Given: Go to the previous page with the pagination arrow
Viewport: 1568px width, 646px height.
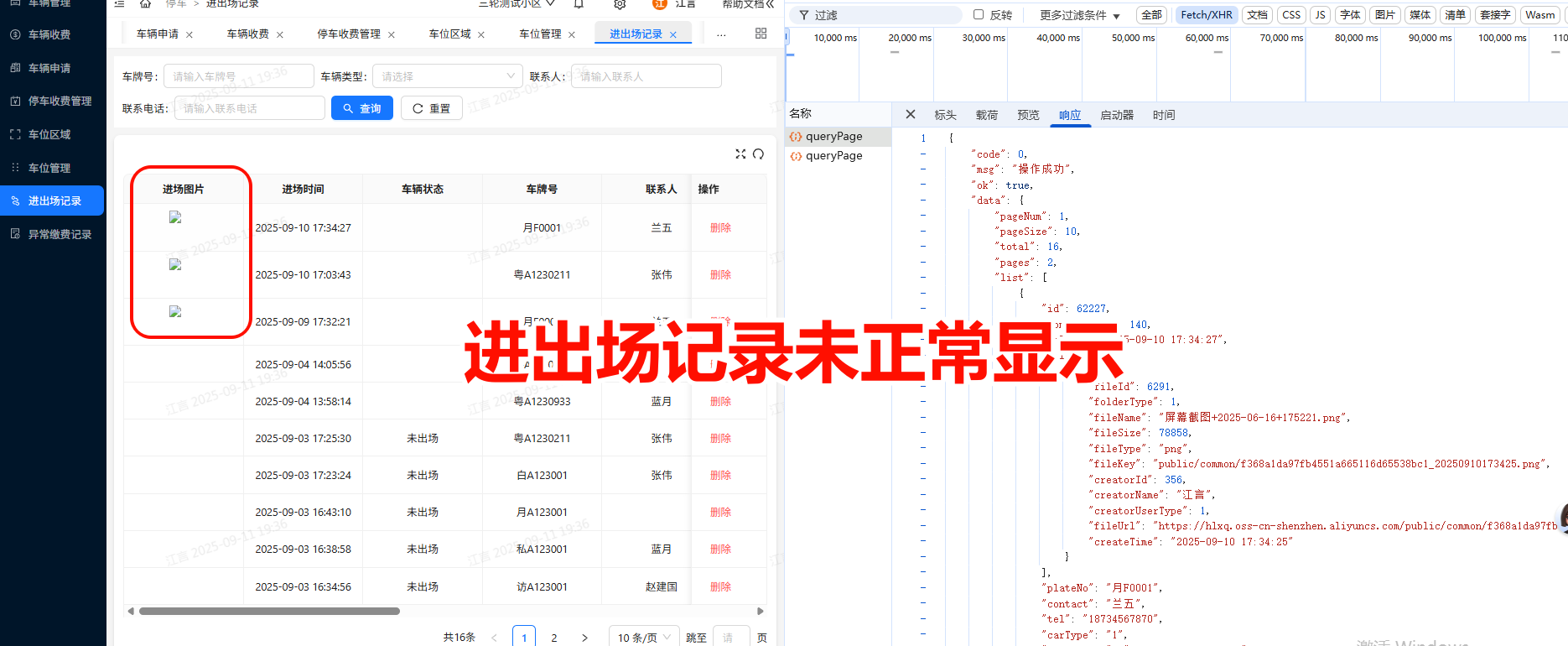Looking at the screenshot, I should (495, 638).
